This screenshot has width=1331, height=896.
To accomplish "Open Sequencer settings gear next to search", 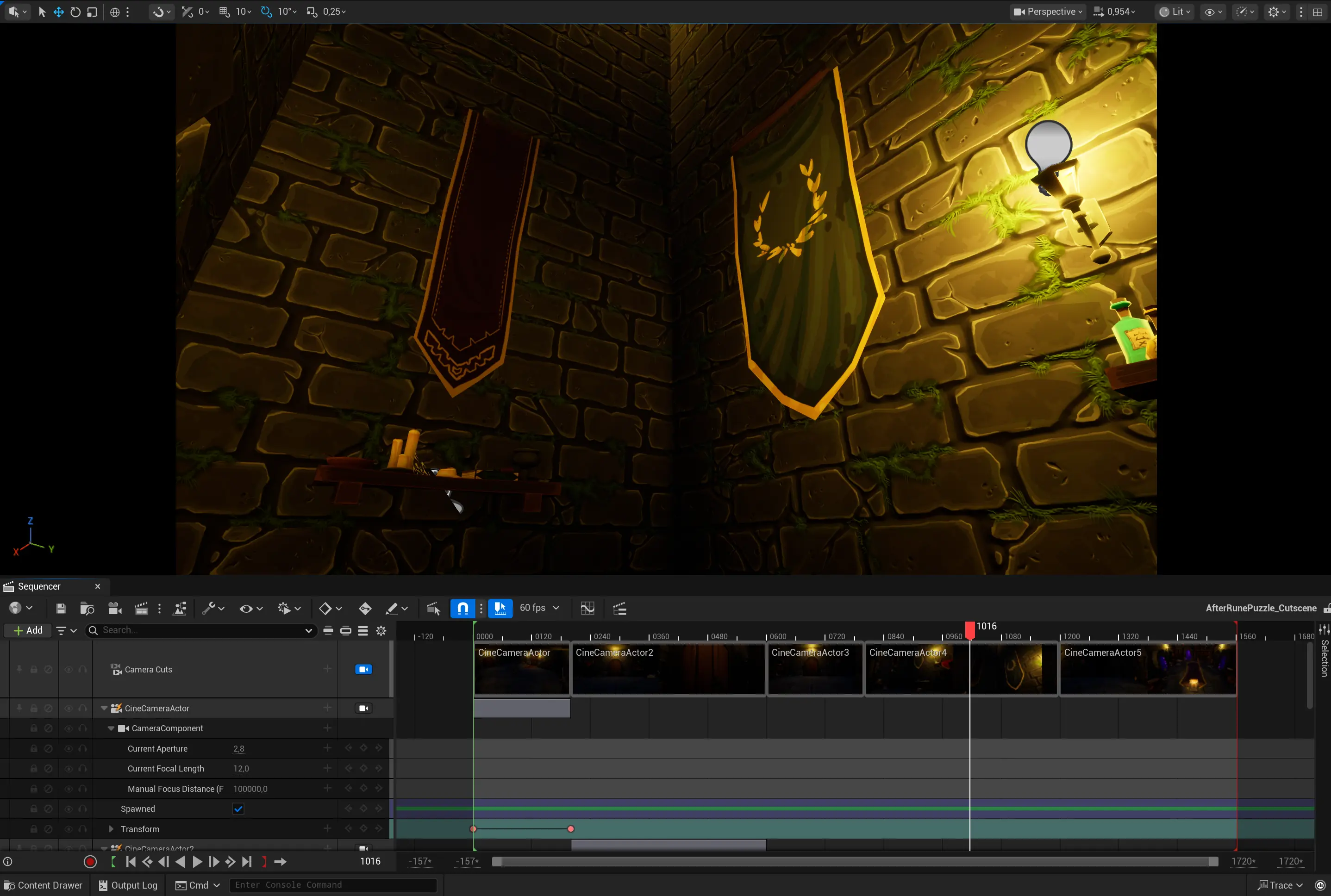I will click(381, 630).
